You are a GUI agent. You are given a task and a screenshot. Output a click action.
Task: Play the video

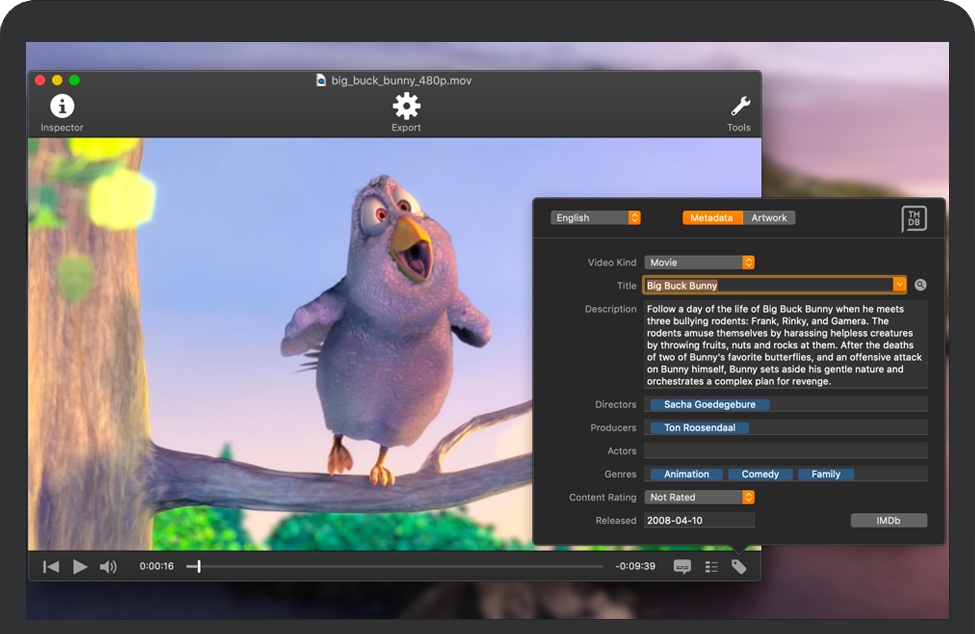[80, 567]
